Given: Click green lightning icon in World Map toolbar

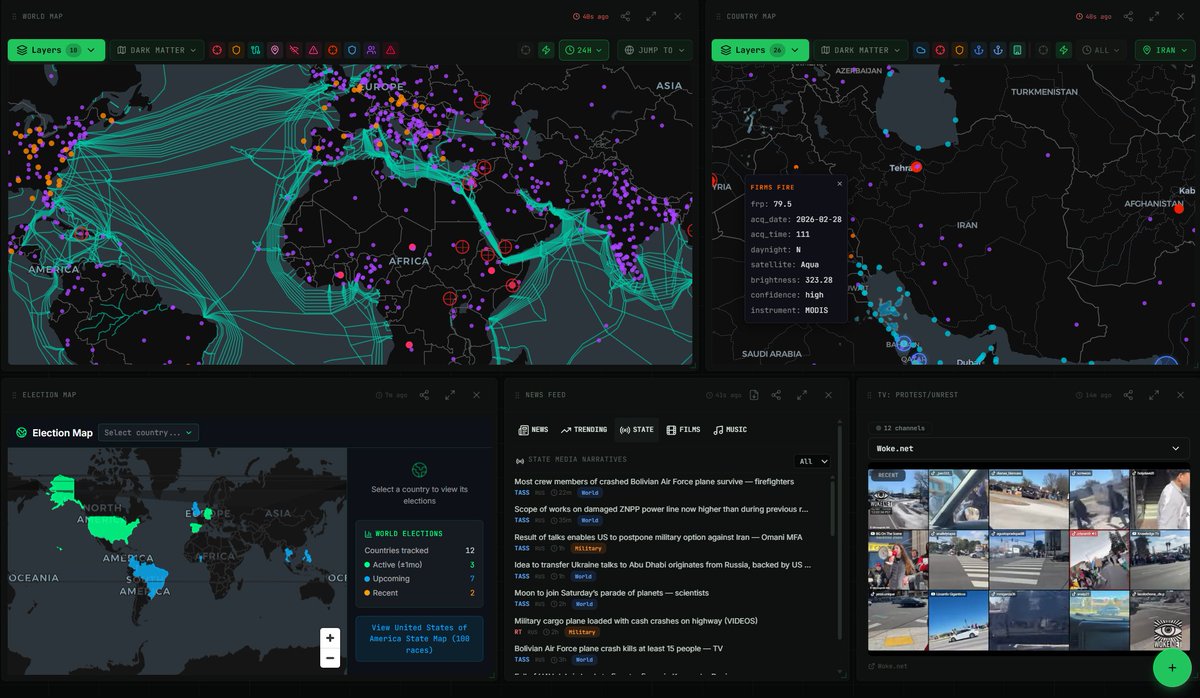Looking at the screenshot, I should [x=545, y=50].
